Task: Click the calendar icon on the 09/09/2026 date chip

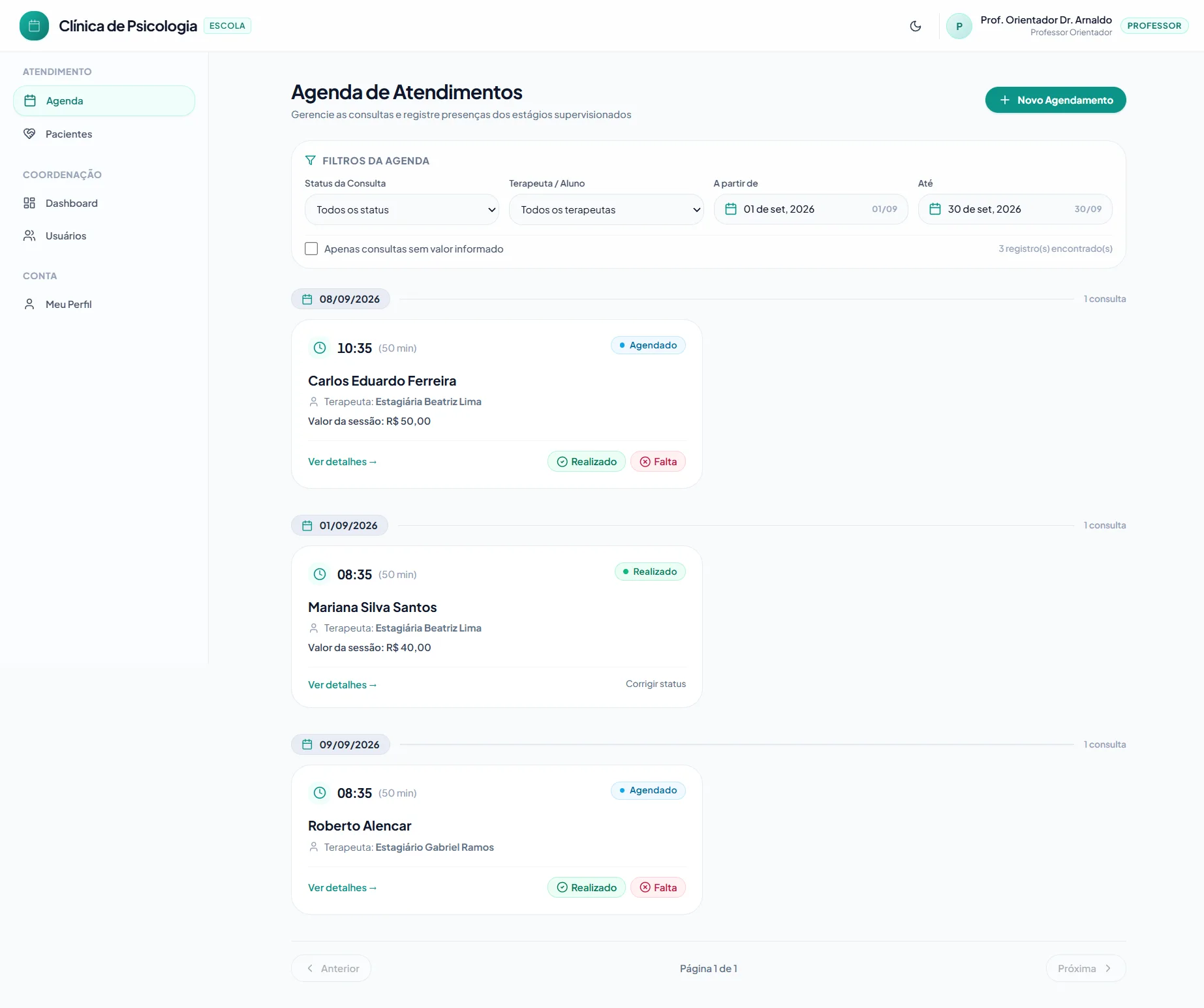Action: [307, 744]
